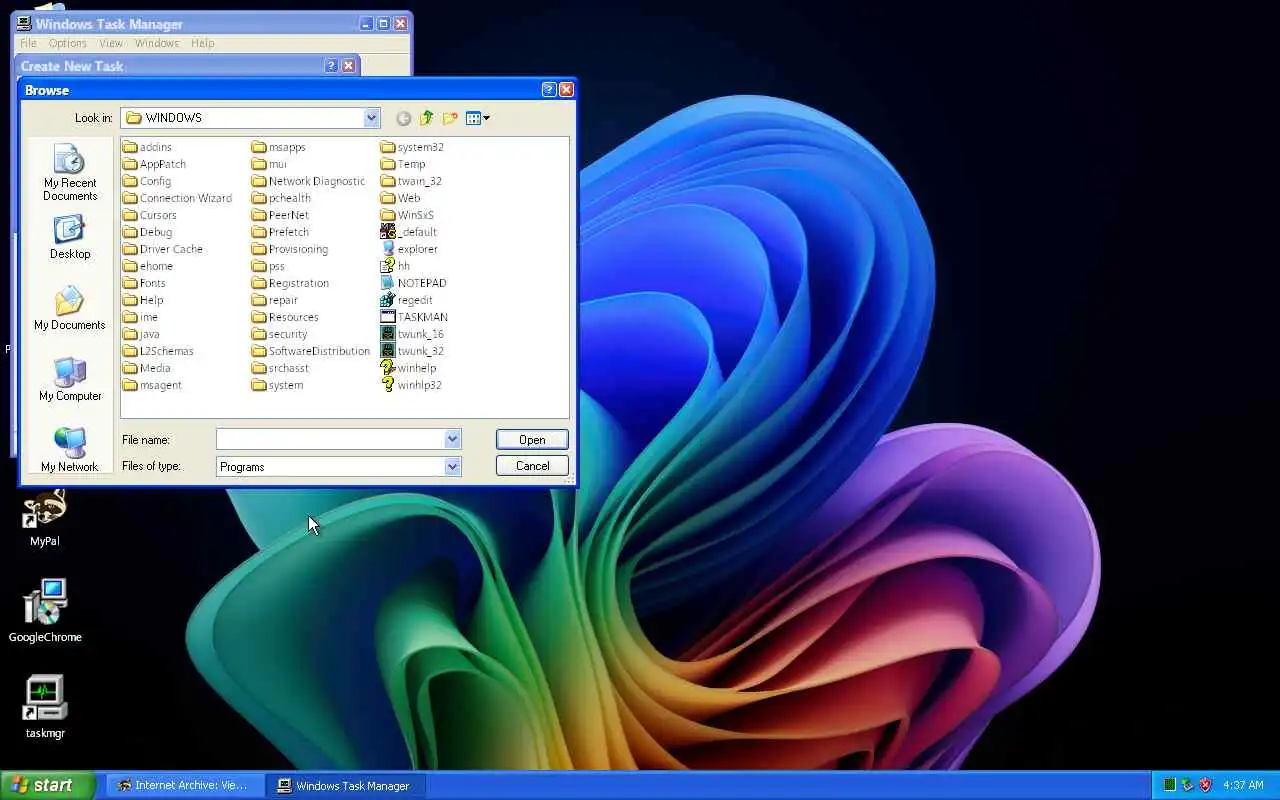This screenshot has width=1280, height=800.
Task: Select the srchasst folder
Action: pyautogui.click(x=281, y=368)
